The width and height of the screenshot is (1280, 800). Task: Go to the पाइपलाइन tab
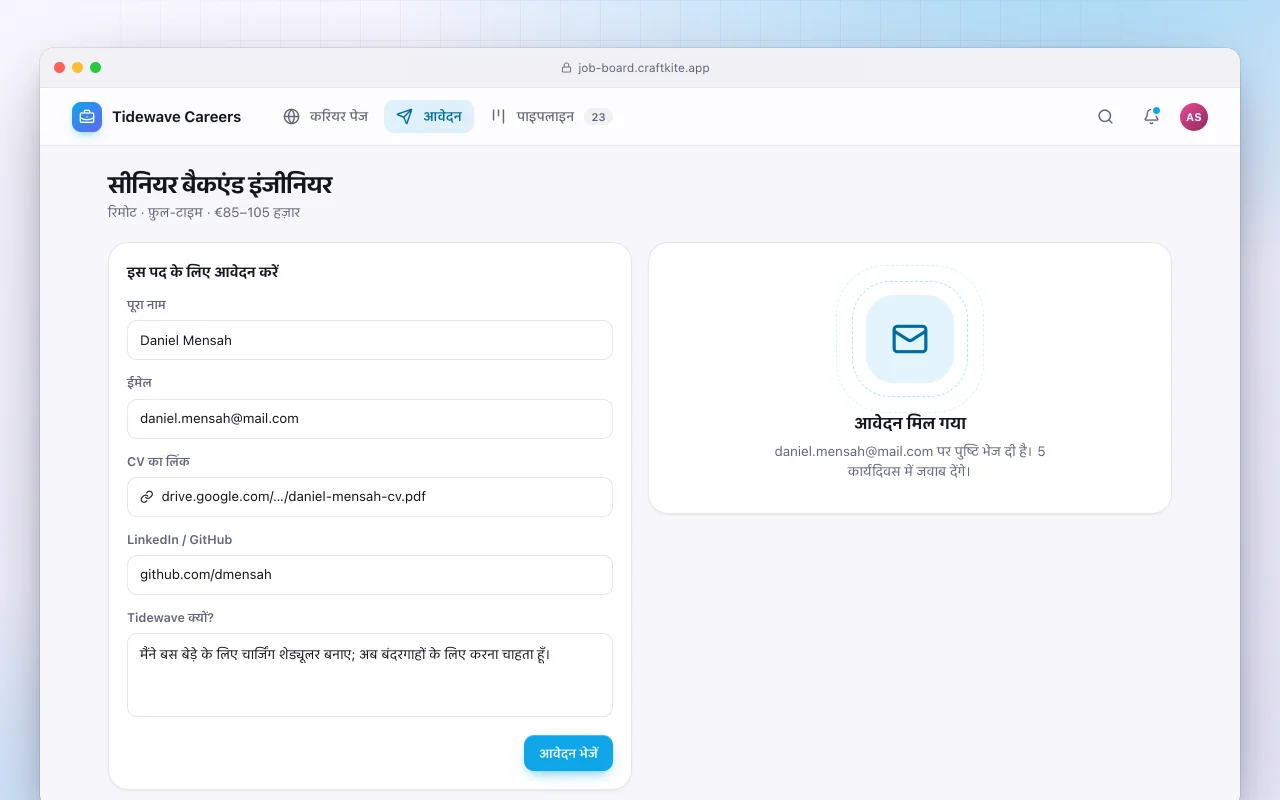(551, 117)
